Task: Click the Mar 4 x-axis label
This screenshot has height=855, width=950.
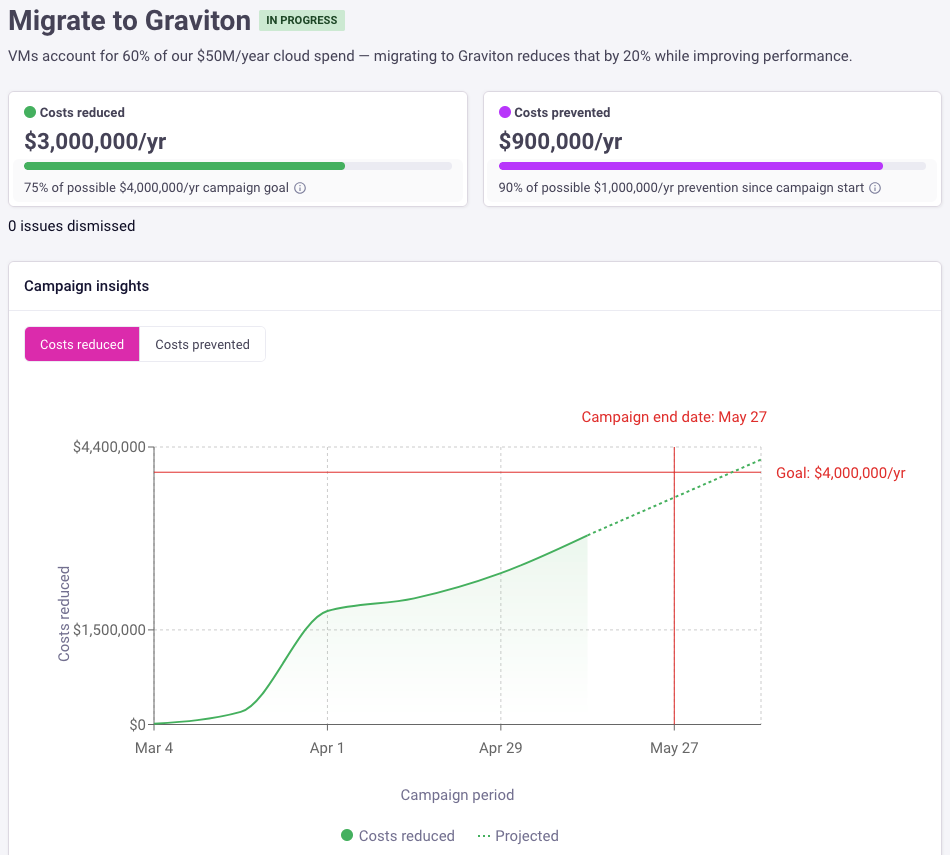Action: pyautogui.click(x=154, y=748)
